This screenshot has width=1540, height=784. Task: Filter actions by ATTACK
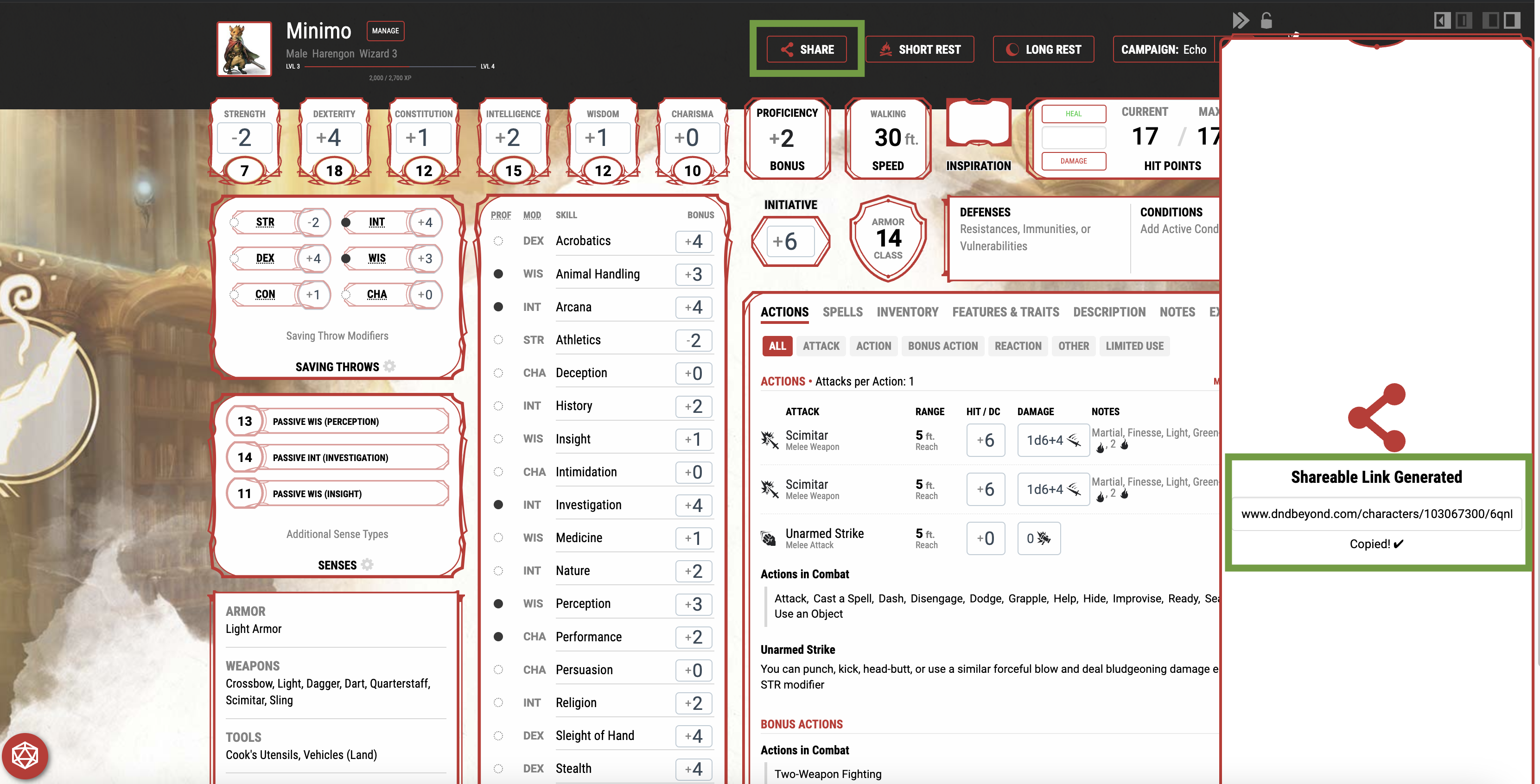pos(821,346)
